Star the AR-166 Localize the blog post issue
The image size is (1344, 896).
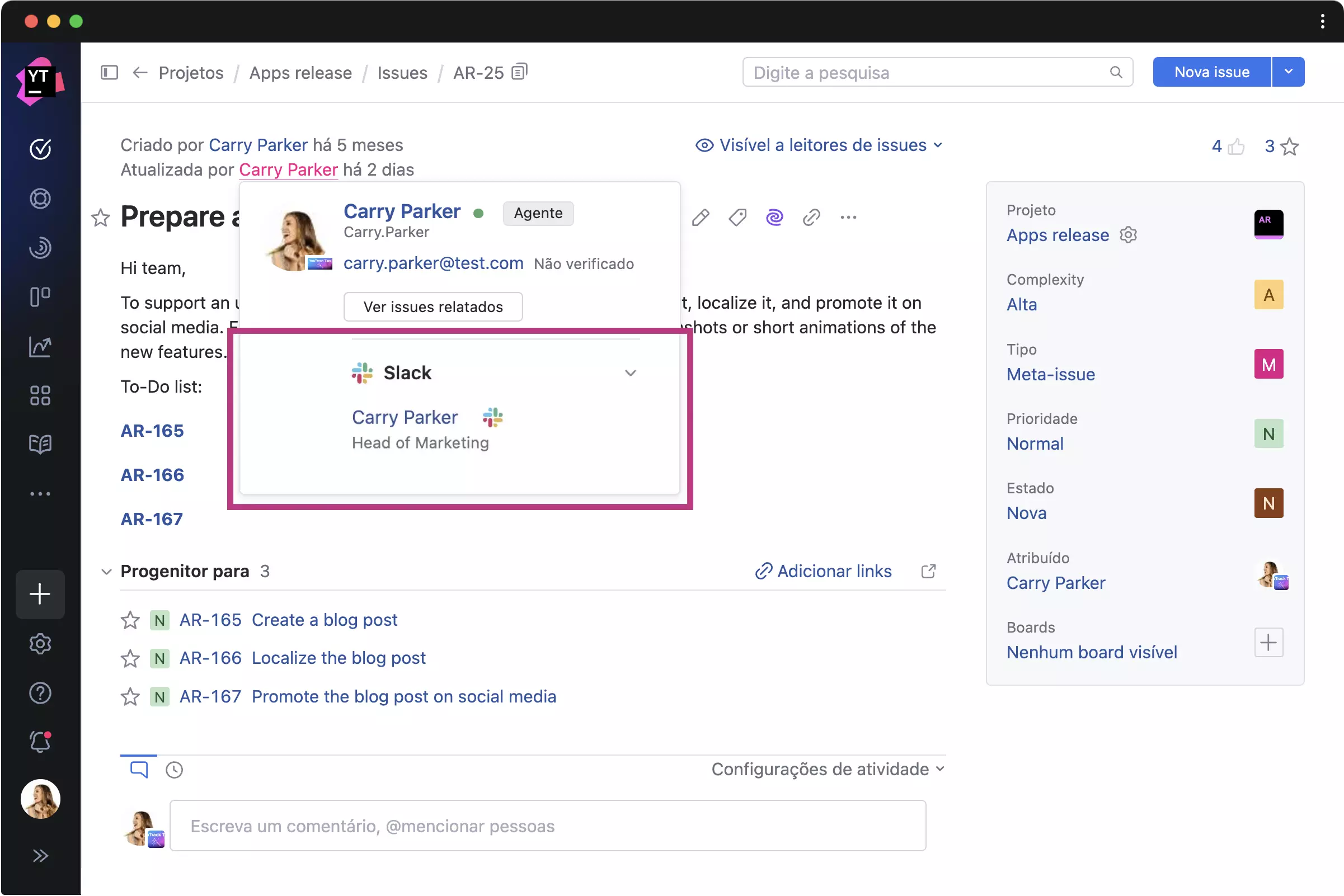(x=130, y=658)
